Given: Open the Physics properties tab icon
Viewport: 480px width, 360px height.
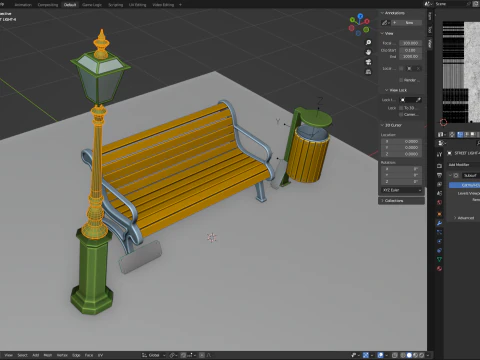Looking at the screenshot, I should click(439, 241).
